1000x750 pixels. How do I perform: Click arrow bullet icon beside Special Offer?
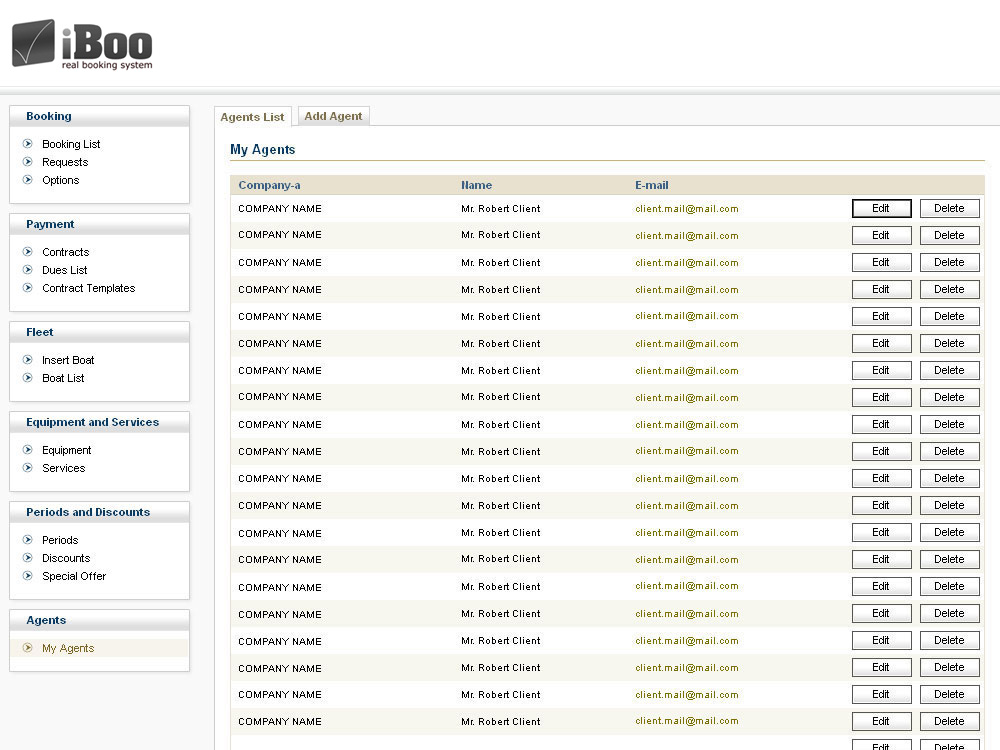(x=28, y=576)
